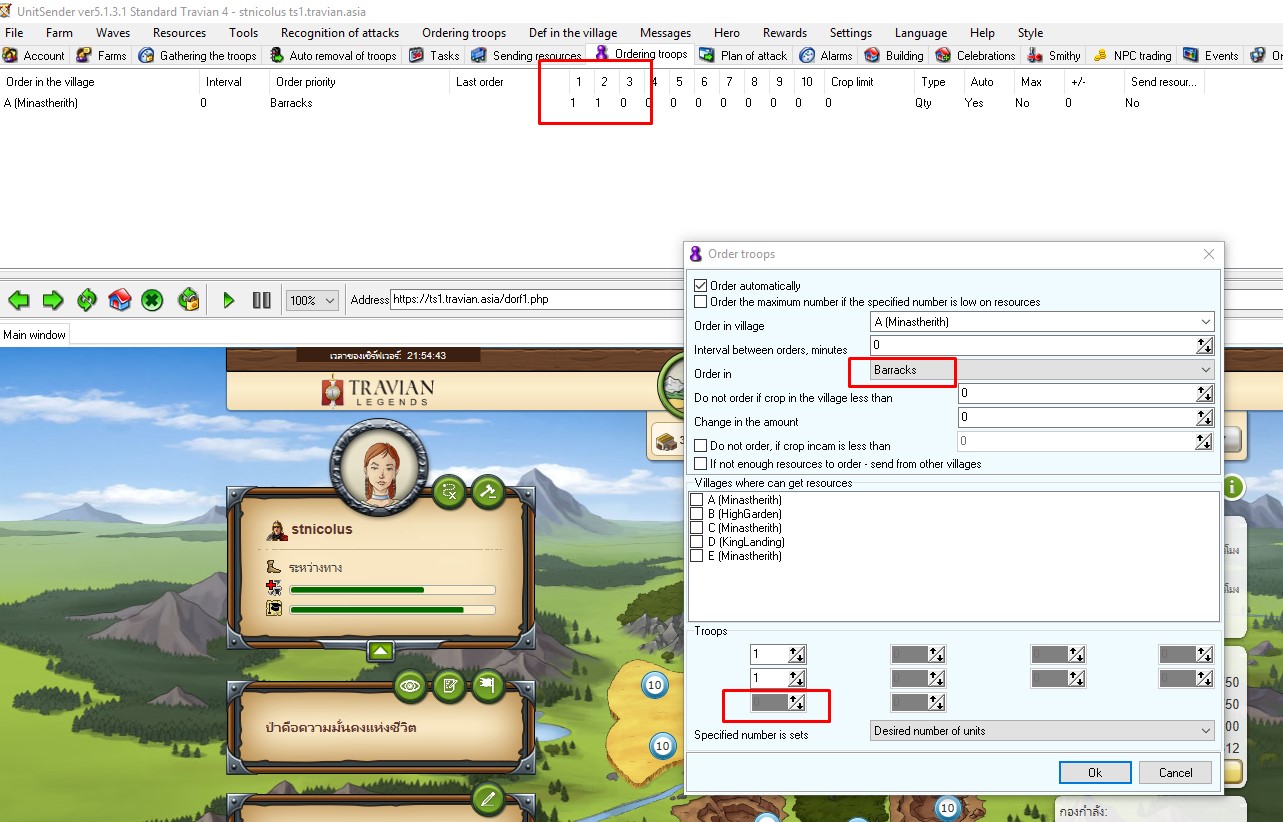Open the 100% zoom dropdown
Screen dimensions: 1283x822
313,300
